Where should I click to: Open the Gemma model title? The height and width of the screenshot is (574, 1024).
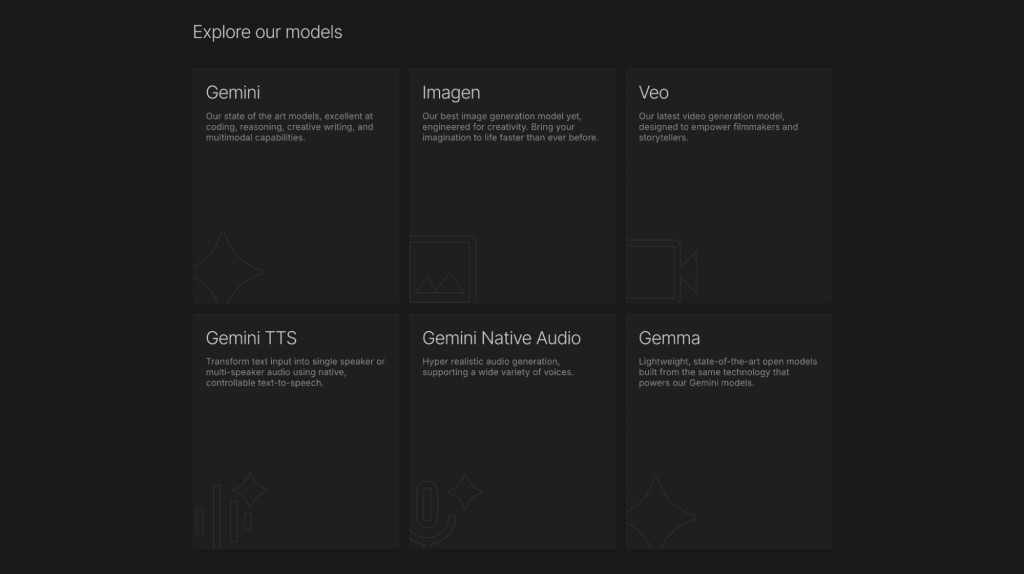pos(669,338)
